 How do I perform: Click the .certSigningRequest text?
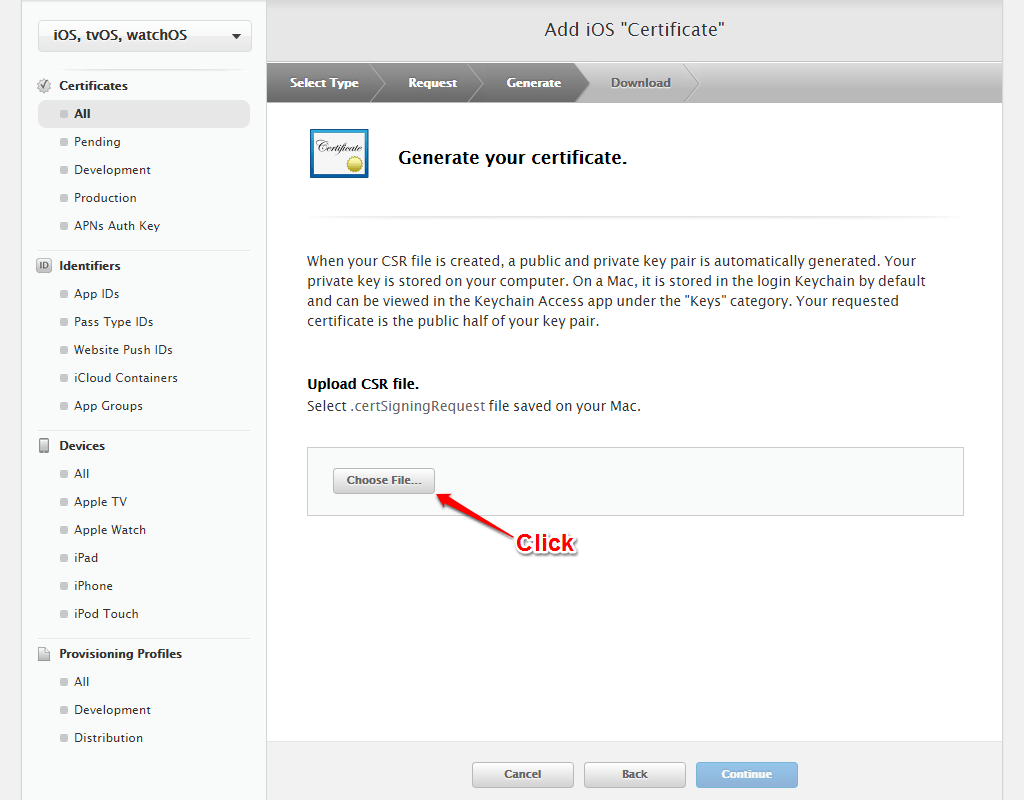tap(418, 406)
